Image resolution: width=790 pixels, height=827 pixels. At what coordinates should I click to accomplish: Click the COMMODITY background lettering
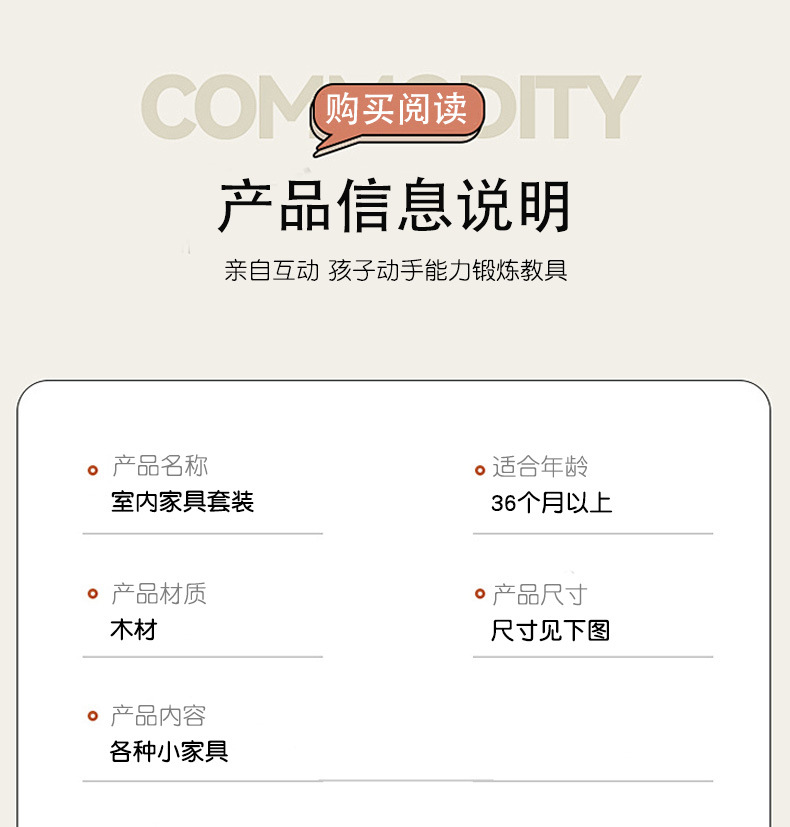click(x=390, y=107)
